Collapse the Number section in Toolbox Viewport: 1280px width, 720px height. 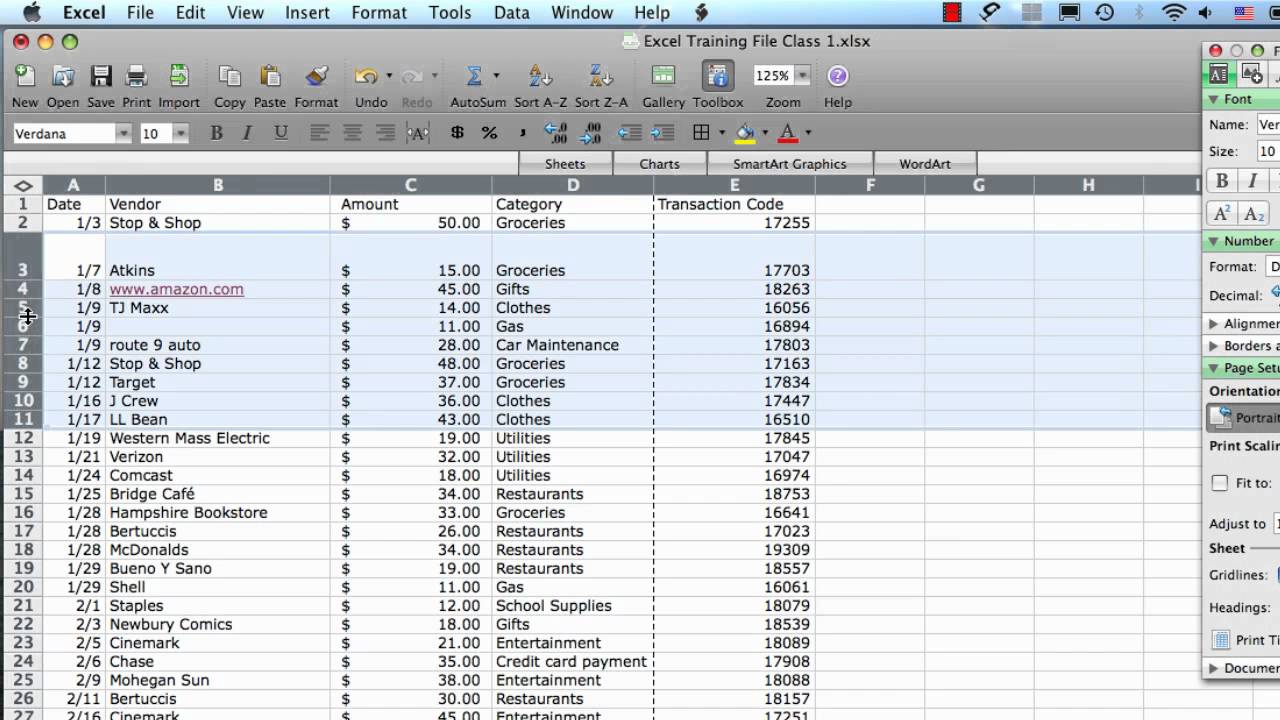(x=1214, y=241)
